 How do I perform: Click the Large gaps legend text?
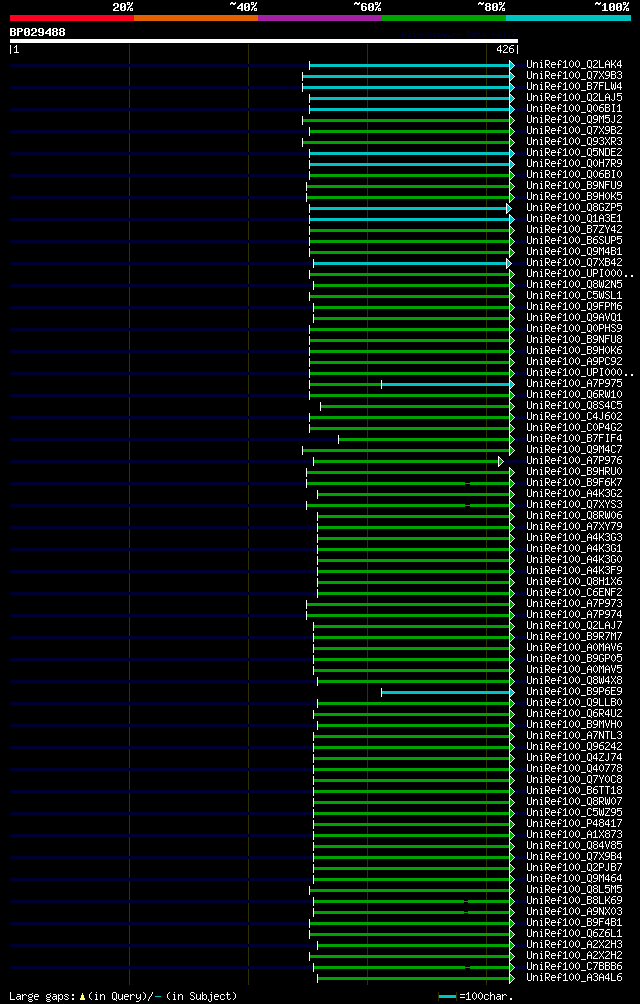click(x=123, y=996)
